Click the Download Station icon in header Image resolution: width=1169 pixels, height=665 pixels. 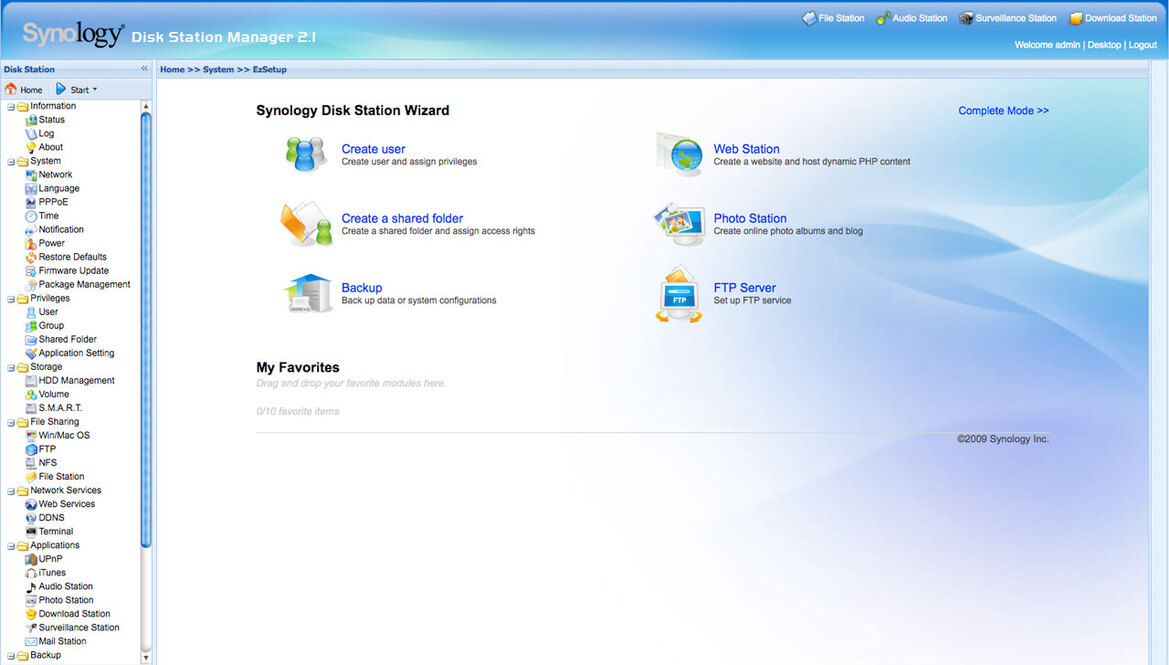tap(1076, 18)
